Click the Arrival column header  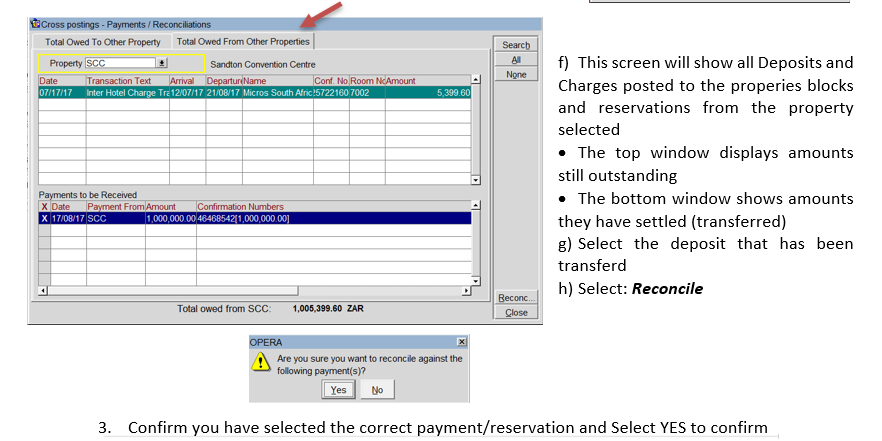[x=187, y=81]
